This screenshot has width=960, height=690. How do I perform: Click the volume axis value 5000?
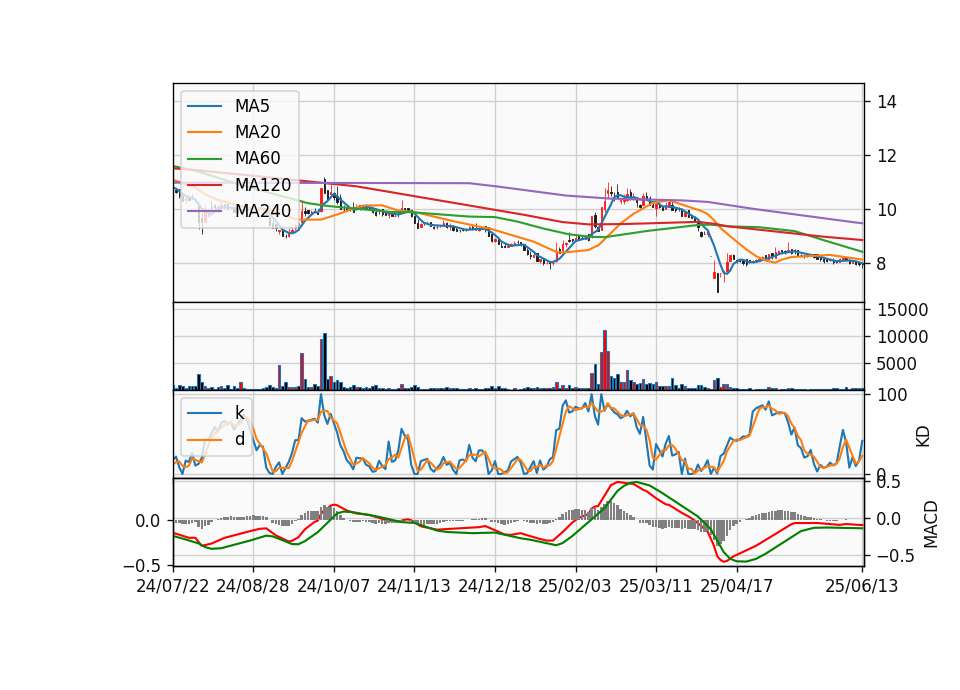tap(897, 364)
